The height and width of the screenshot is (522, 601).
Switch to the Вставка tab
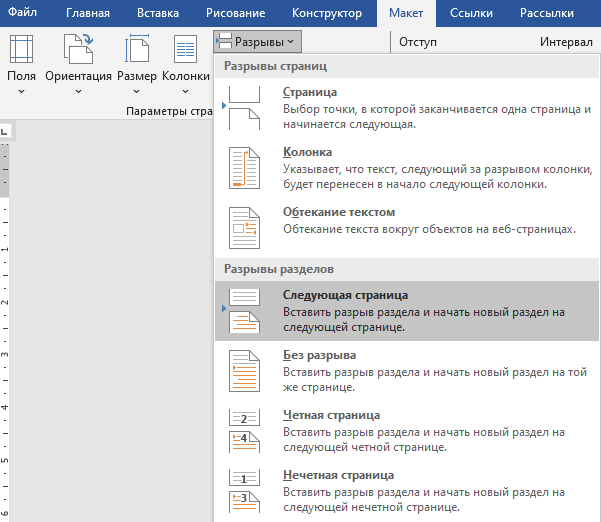158,13
